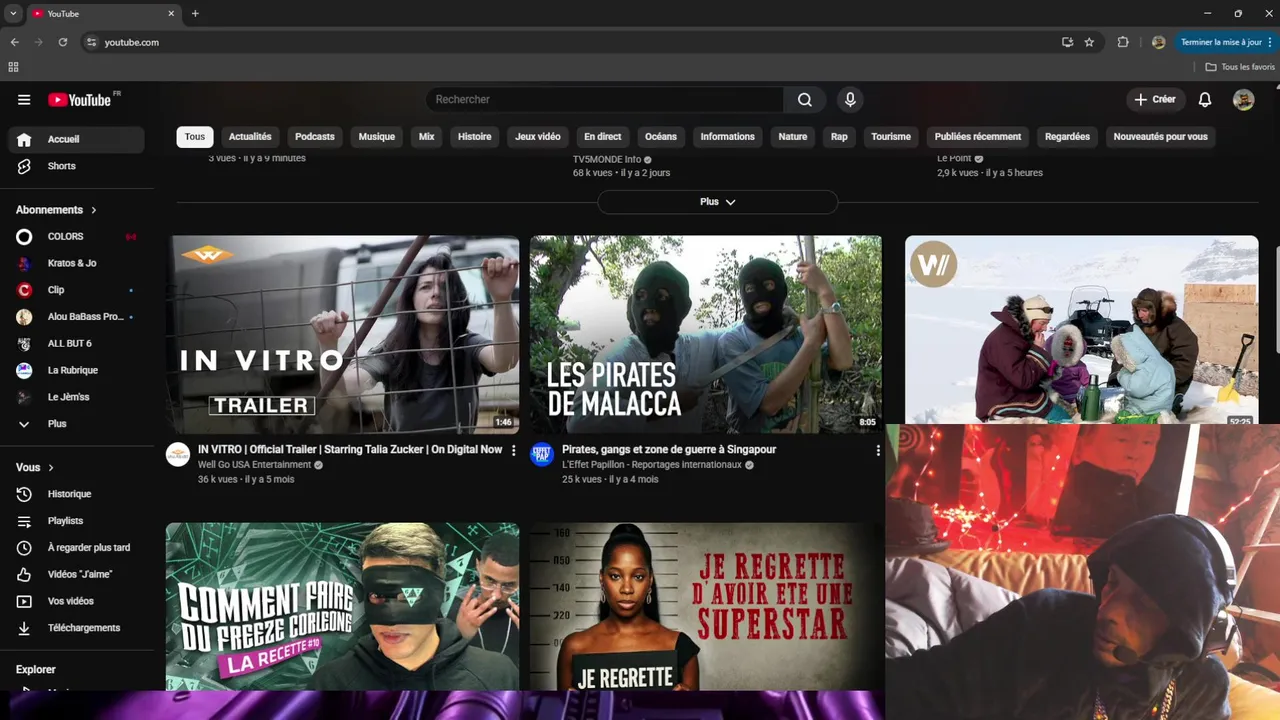Viewport: 1280px width, 720px height.
Task: Click the magnifier search button
Action: (805, 100)
